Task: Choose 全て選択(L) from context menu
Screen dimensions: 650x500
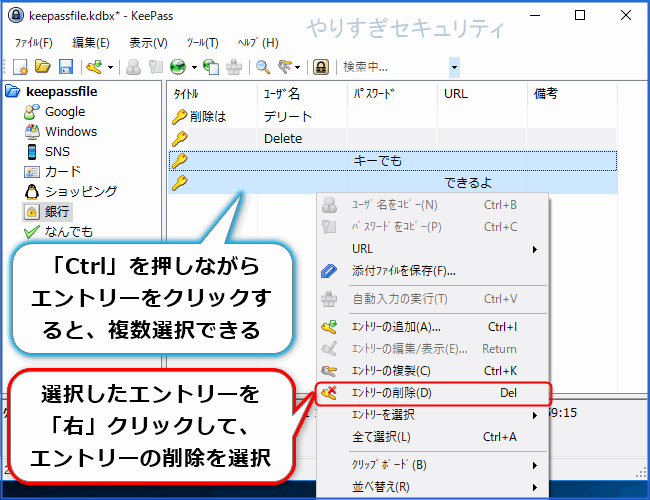Action: [433, 437]
